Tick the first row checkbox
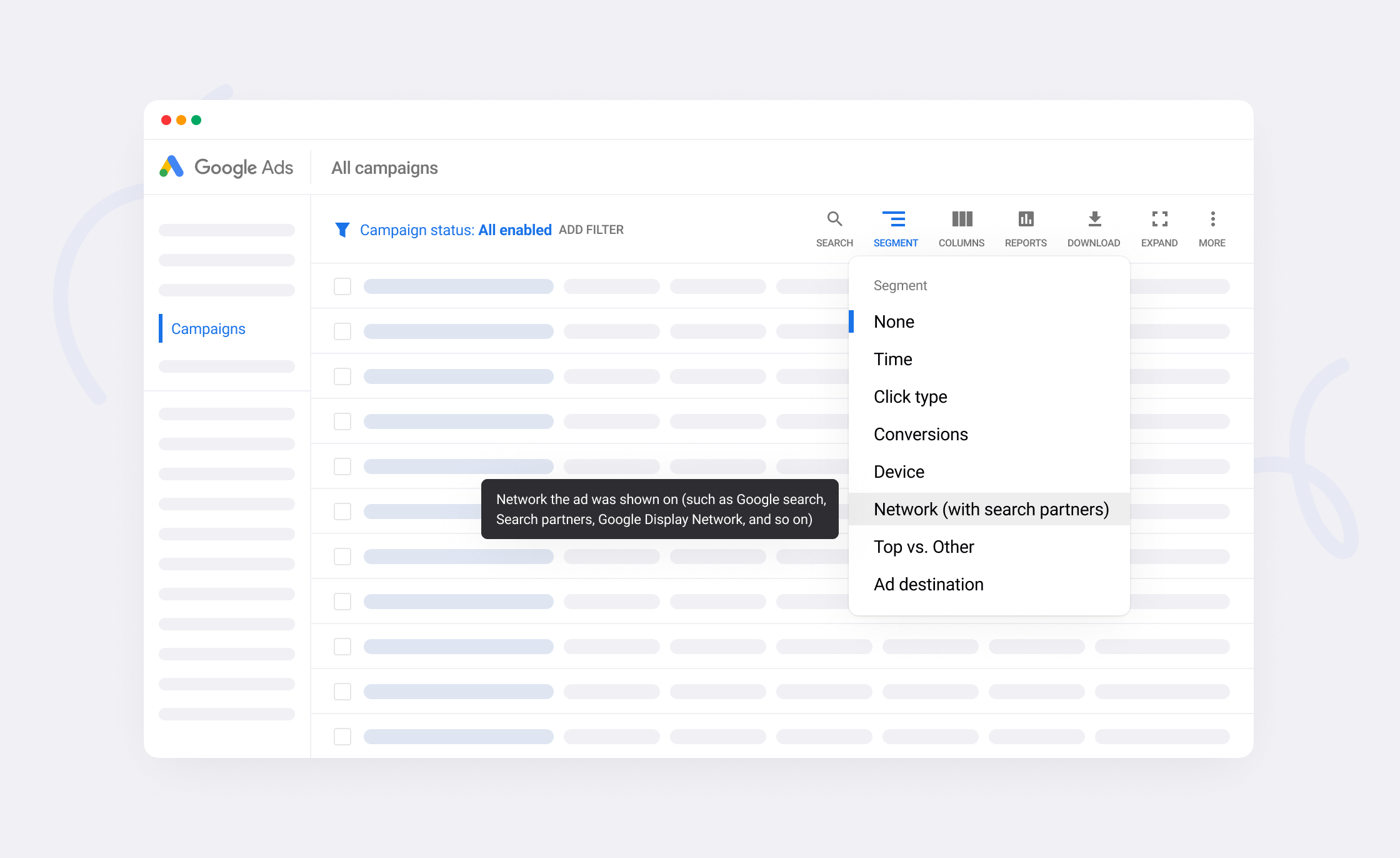 pyautogui.click(x=342, y=286)
